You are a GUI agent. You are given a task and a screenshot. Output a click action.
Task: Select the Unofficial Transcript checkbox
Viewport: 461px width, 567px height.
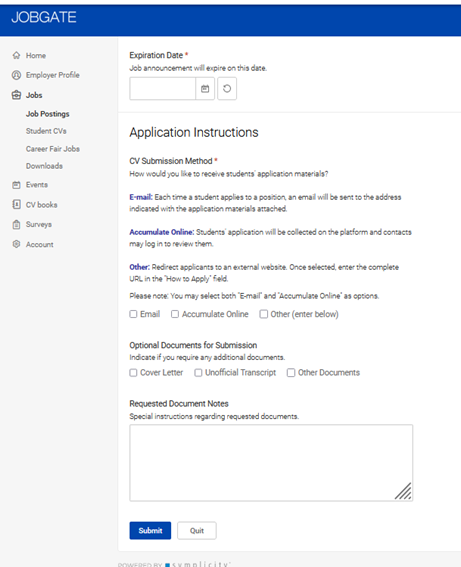pyautogui.click(x=198, y=372)
